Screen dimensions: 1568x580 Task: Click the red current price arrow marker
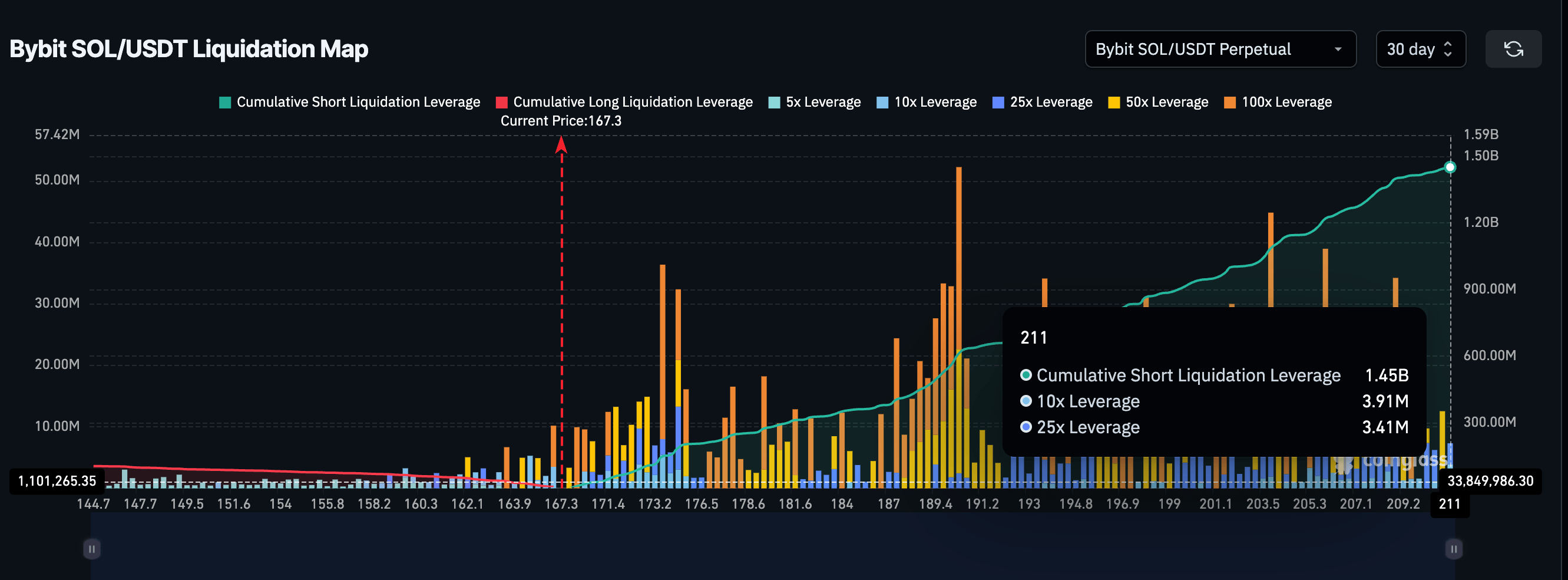[561, 145]
